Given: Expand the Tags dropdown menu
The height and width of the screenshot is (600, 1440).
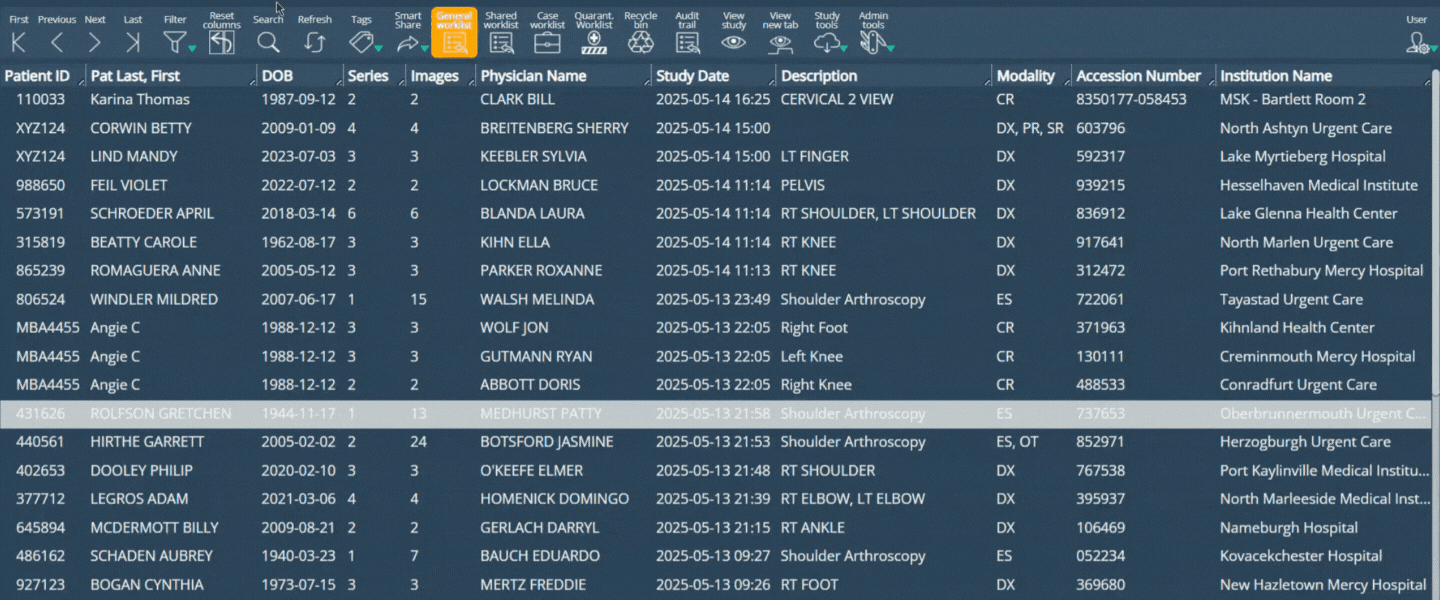Looking at the screenshot, I should 379,48.
